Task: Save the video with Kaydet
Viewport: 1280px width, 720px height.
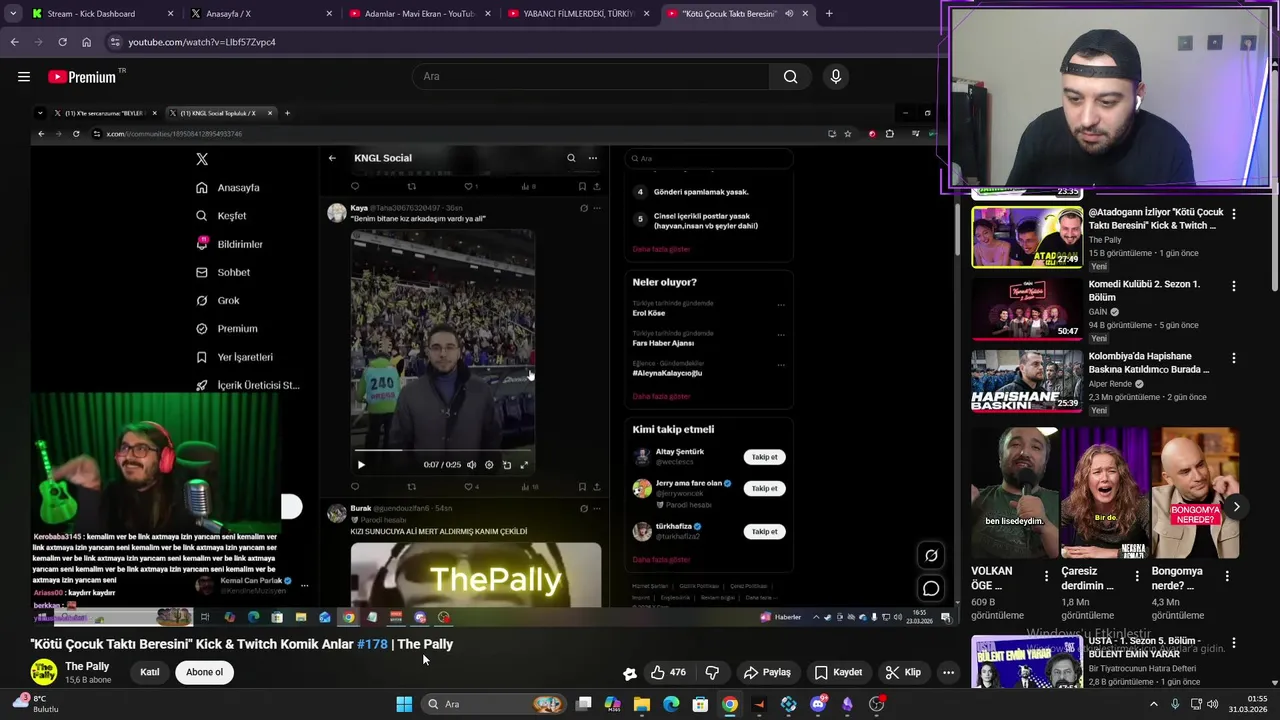Action: (x=837, y=673)
